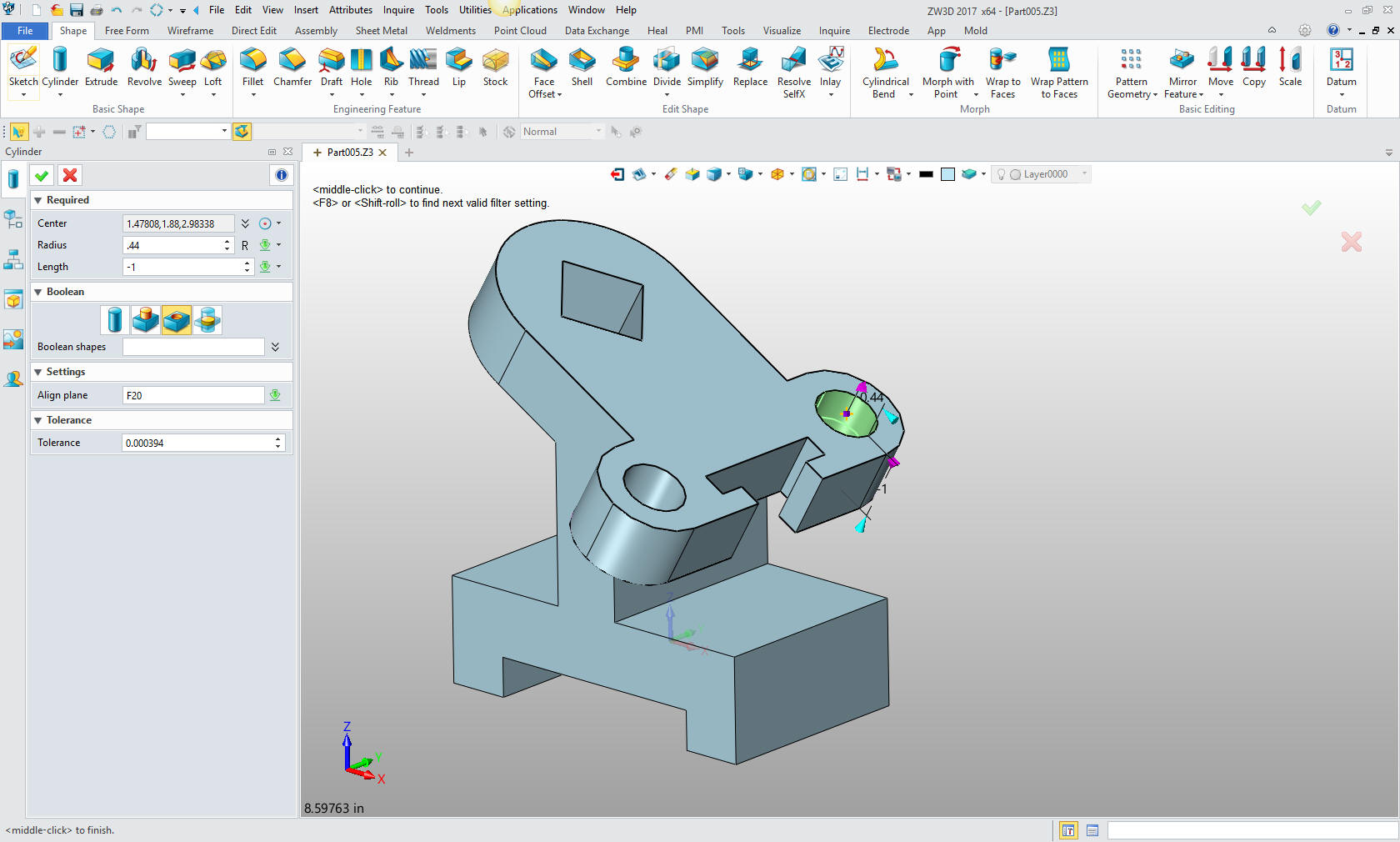Select the Shell tool
The image size is (1400, 842).
582,66
